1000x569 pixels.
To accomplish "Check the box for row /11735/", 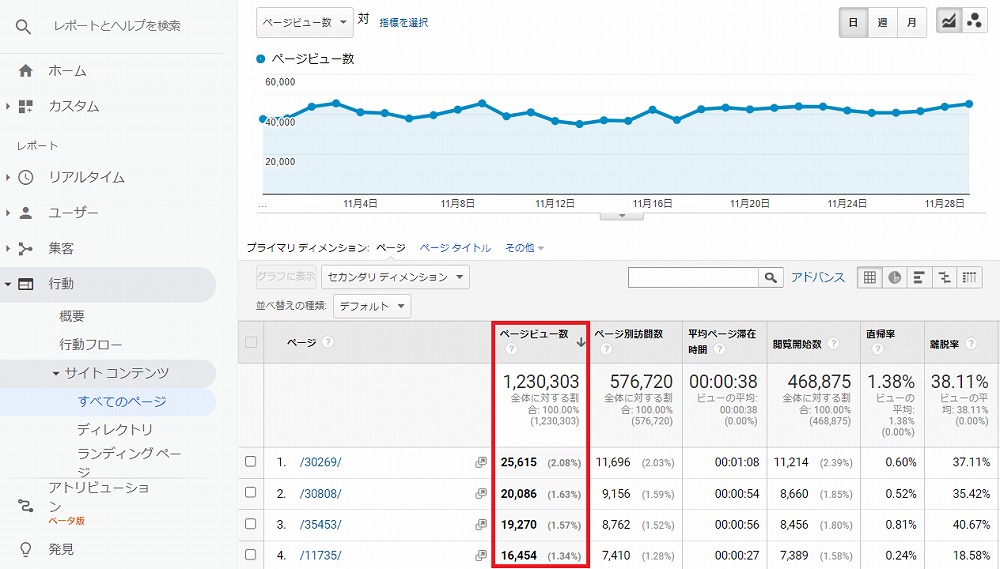I will [x=251, y=554].
